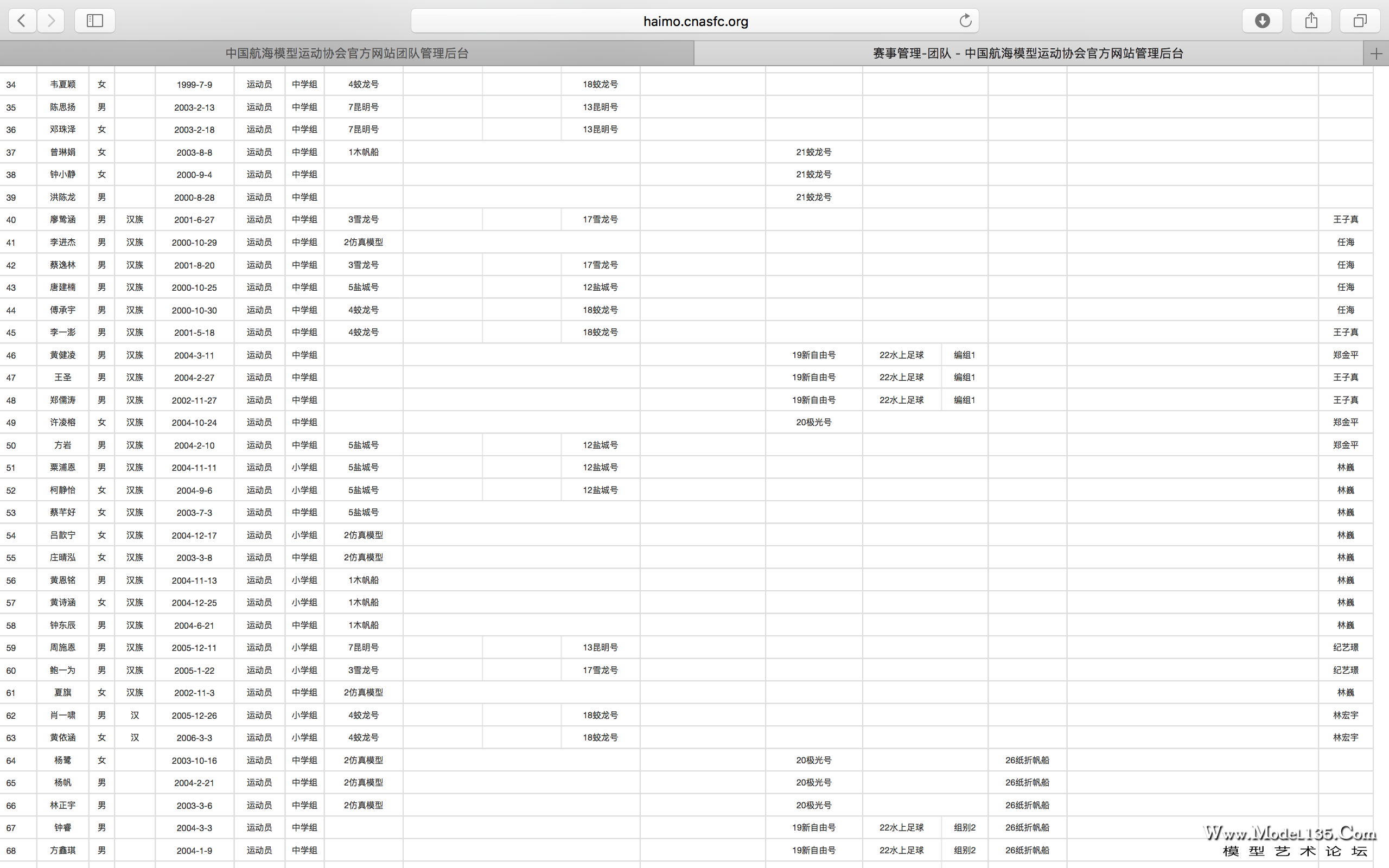Click coach name 郑金平 in row 49
This screenshot has height=868, width=1389.
tap(1346, 423)
